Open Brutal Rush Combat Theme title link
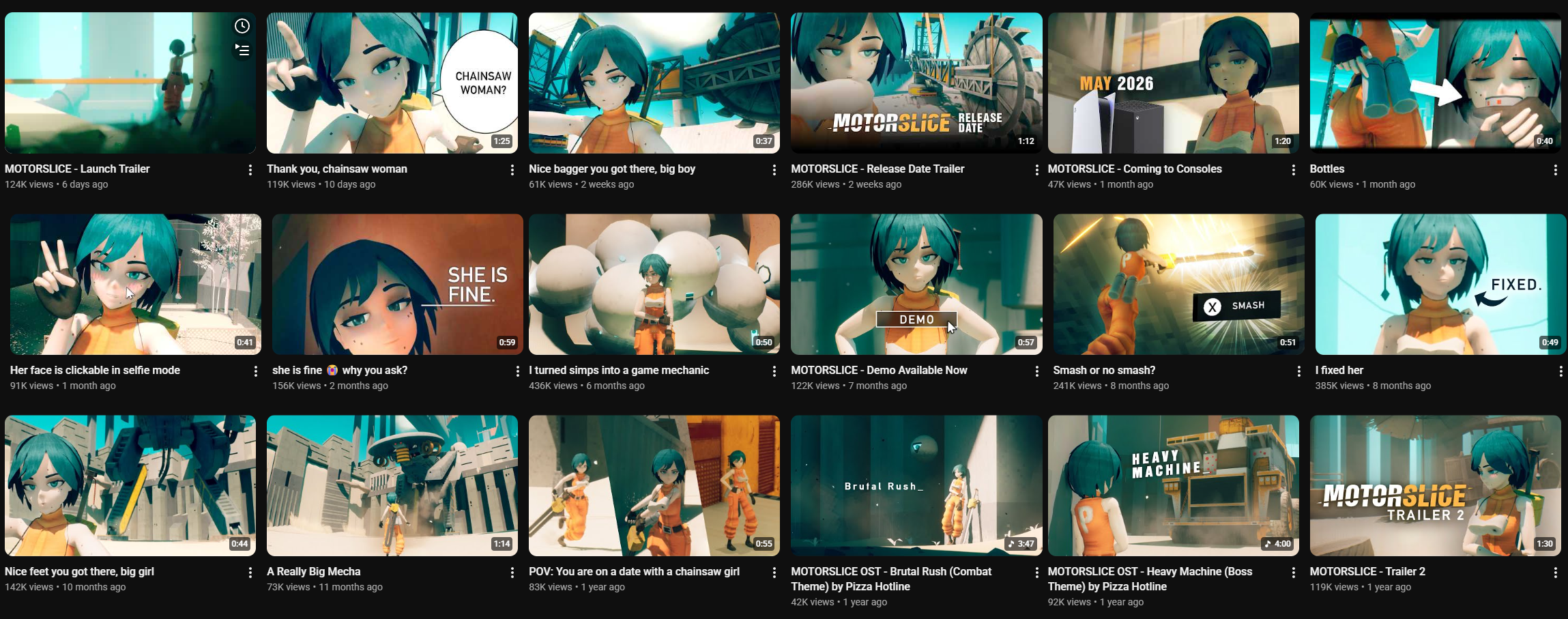This screenshot has height=619, width=1568. pyautogui.click(x=891, y=579)
